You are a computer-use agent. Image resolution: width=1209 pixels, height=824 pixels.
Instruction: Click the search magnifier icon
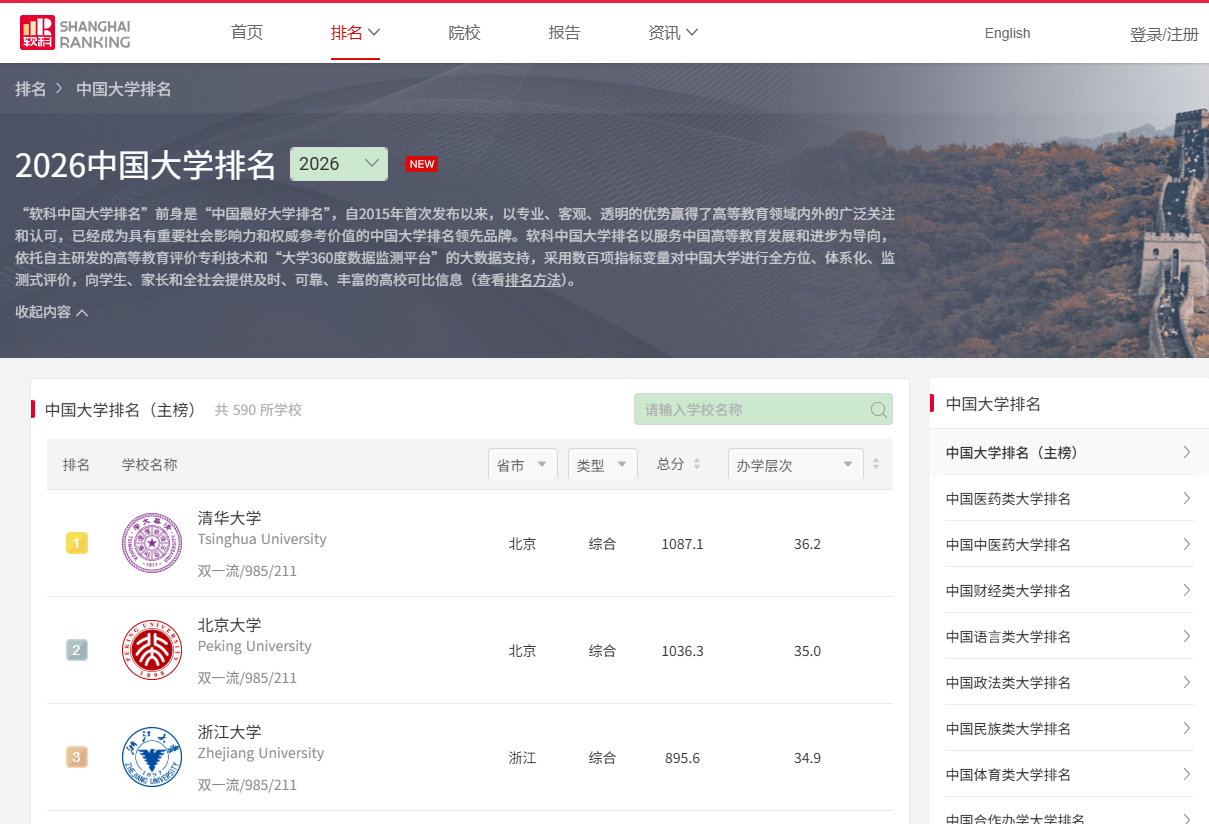878,410
